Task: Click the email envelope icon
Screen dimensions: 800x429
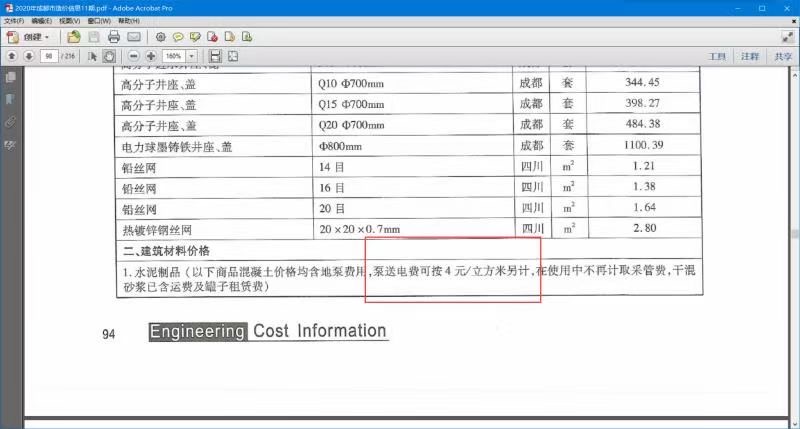Action: point(133,36)
